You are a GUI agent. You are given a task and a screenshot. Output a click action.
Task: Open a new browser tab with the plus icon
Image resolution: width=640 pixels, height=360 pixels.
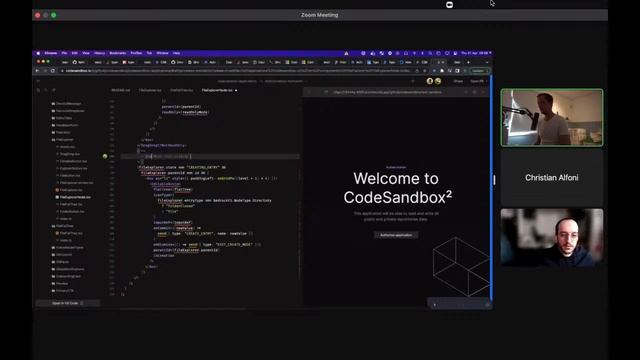(468, 62)
